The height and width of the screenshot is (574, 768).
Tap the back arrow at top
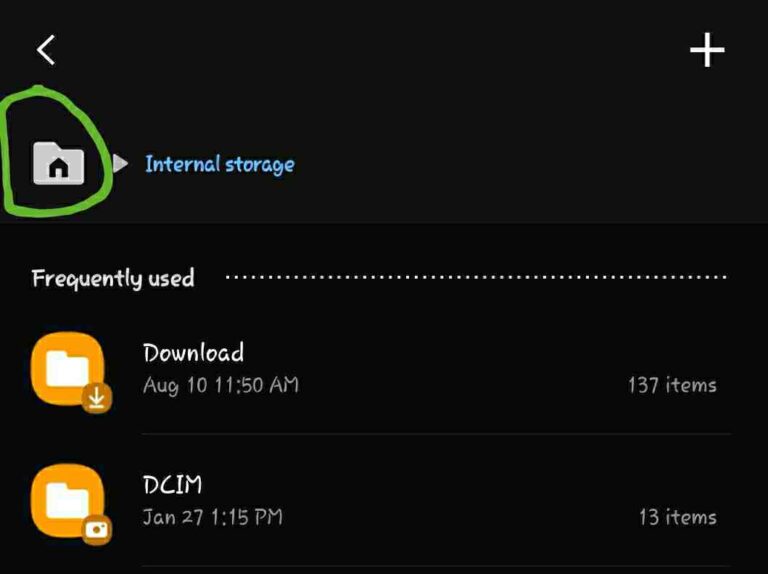(46, 50)
